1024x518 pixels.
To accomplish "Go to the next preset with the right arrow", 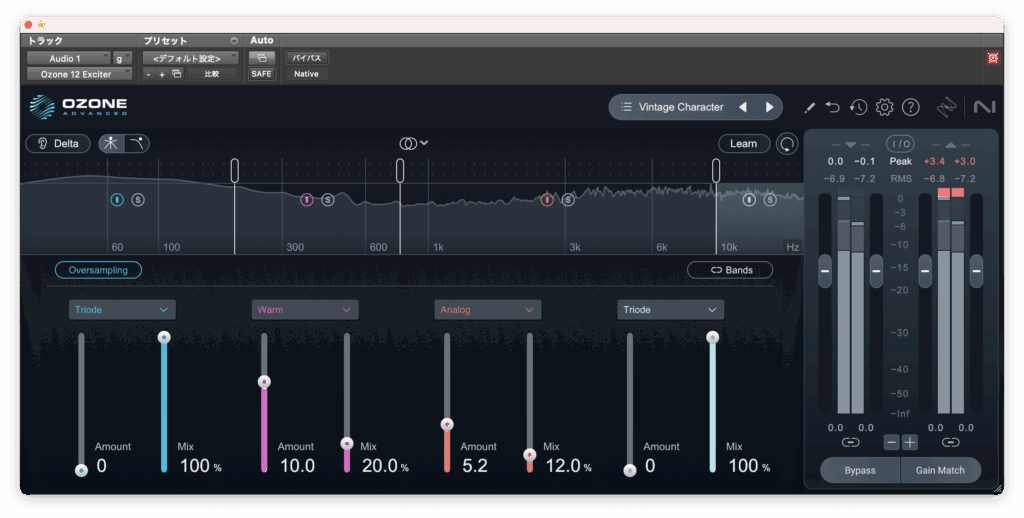I will tap(769, 107).
